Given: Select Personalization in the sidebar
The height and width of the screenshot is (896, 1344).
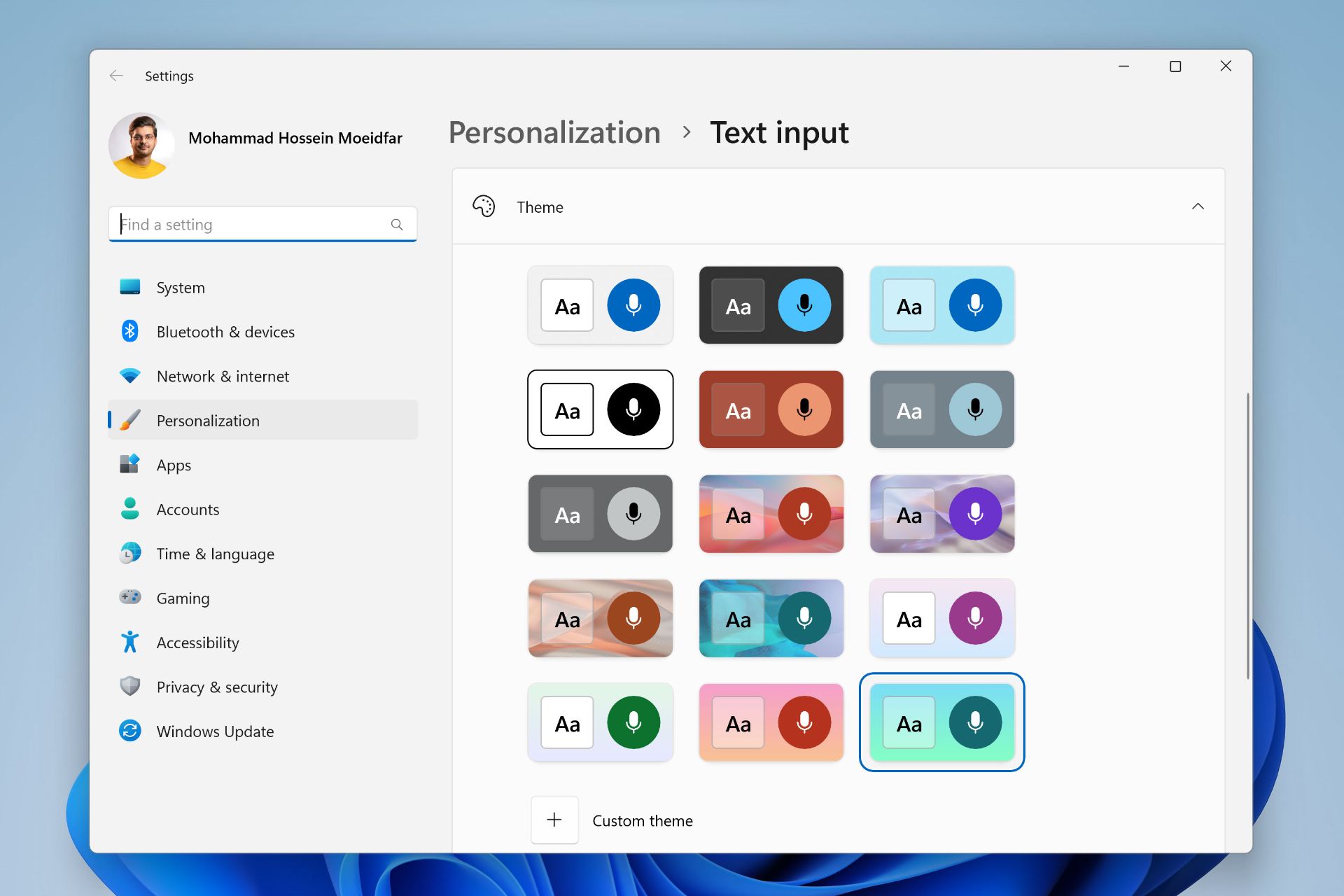Looking at the screenshot, I should pos(262,421).
